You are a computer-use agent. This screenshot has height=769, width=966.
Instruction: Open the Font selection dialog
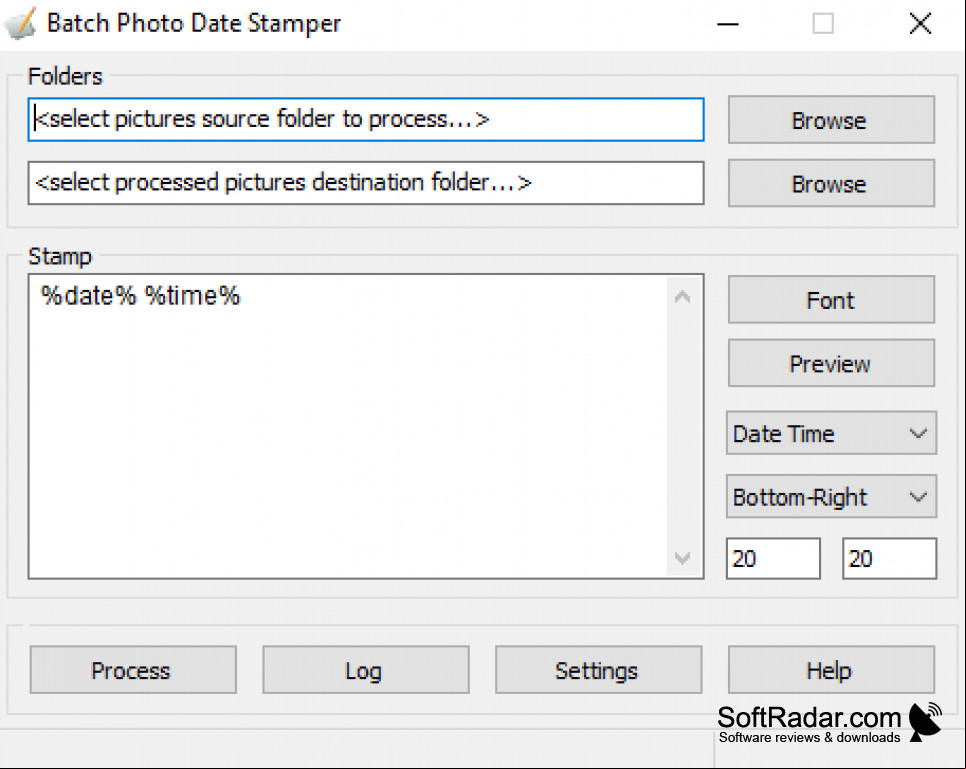tap(831, 300)
